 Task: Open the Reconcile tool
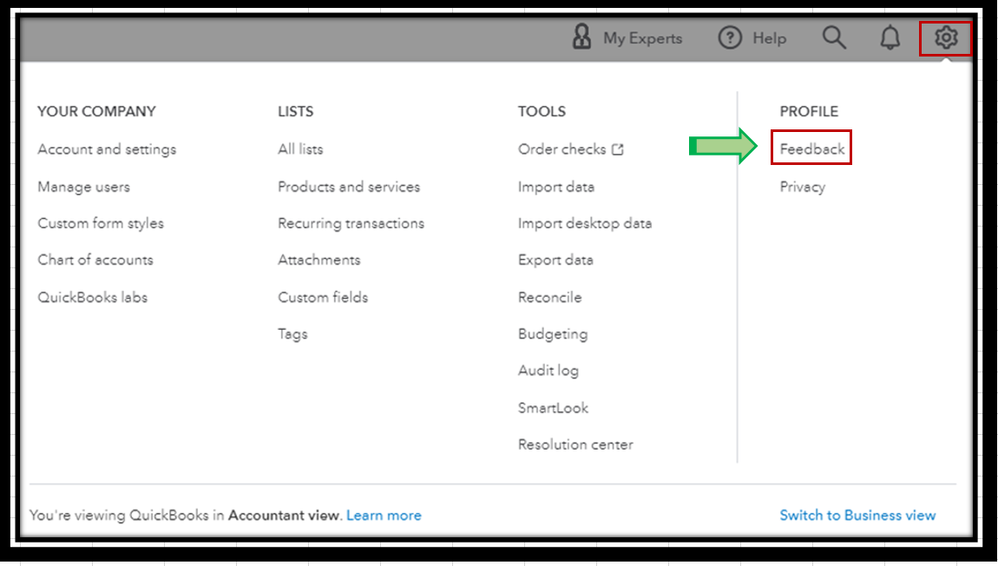[550, 297]
